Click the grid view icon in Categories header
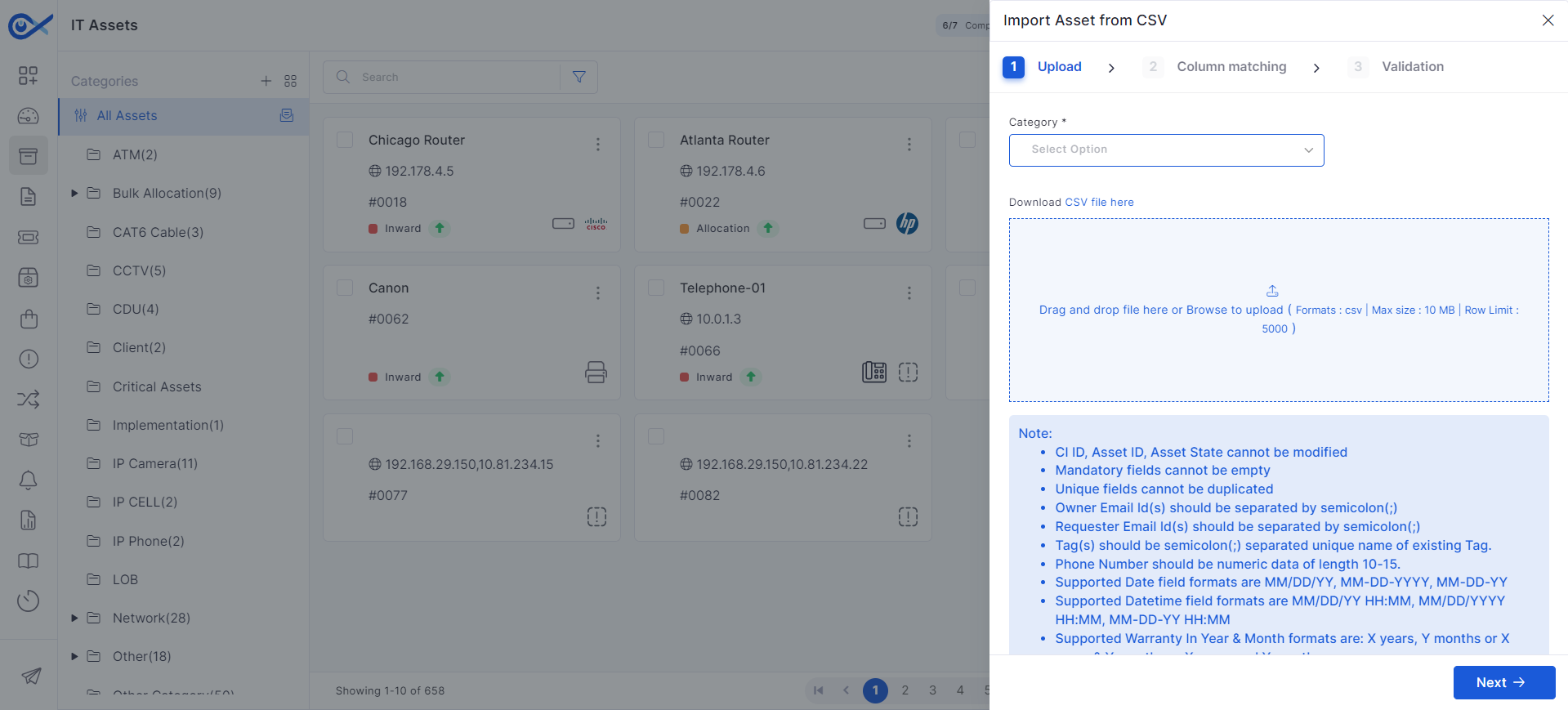The height and width of the screenshot is (710, 1568). (290, 81)
